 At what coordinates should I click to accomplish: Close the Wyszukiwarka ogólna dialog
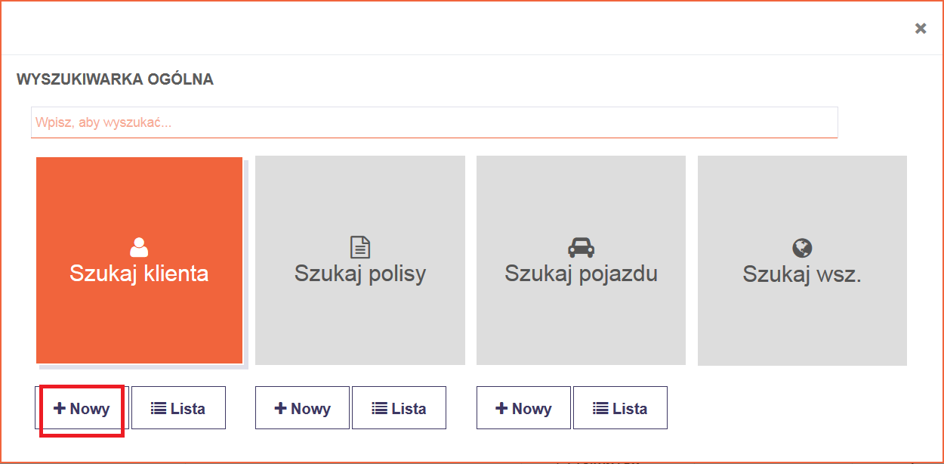pos(920,29)
